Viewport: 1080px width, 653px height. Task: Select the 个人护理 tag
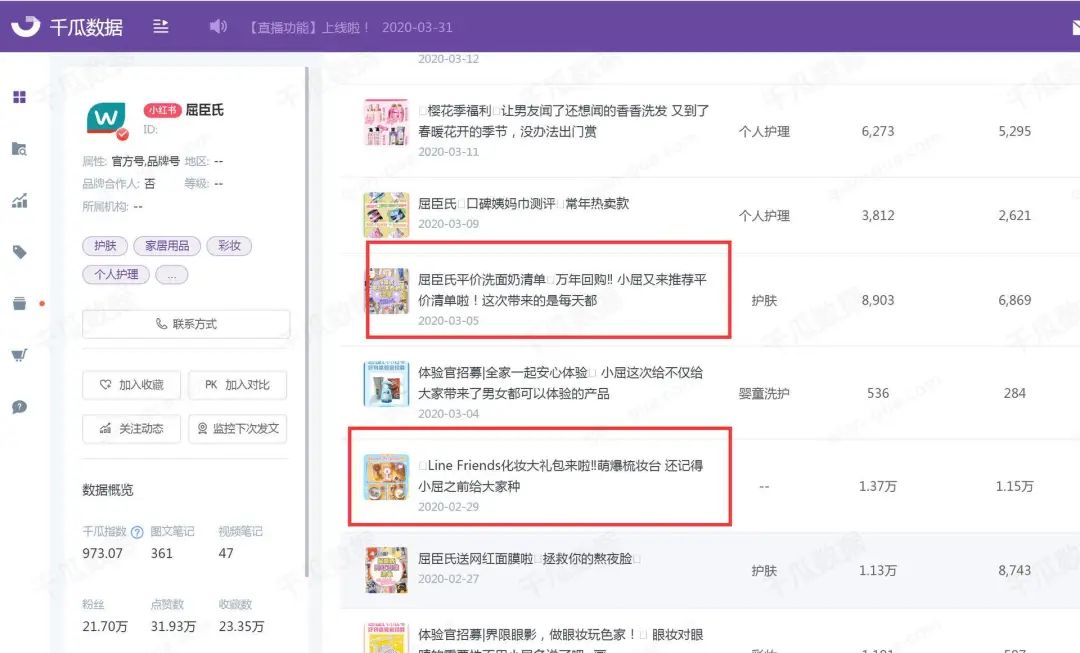(116, 274)
